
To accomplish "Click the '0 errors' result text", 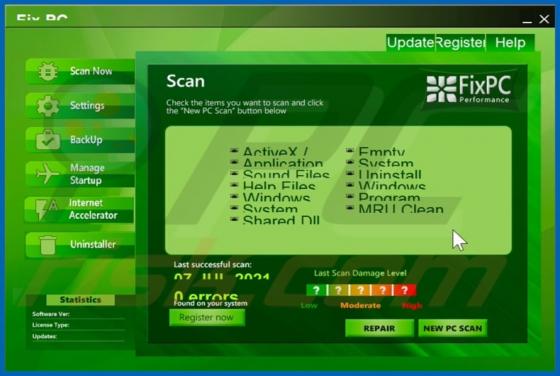I will point(206,296).
